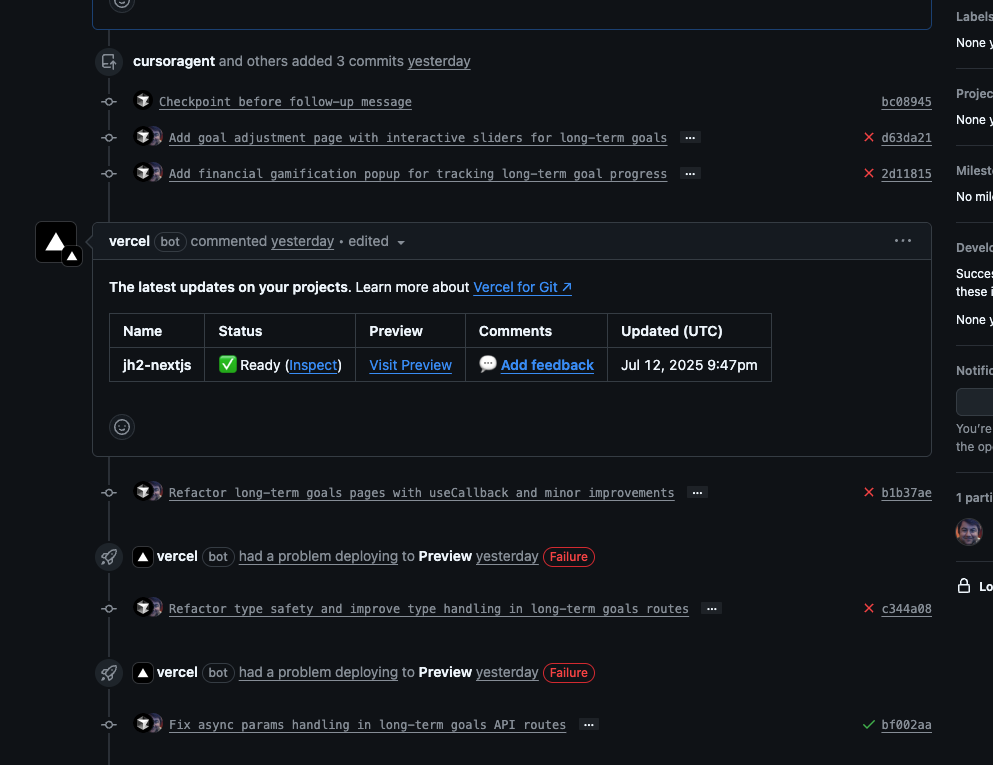Click the 'jh2-nextjs' project name cell

click(157, 365)
